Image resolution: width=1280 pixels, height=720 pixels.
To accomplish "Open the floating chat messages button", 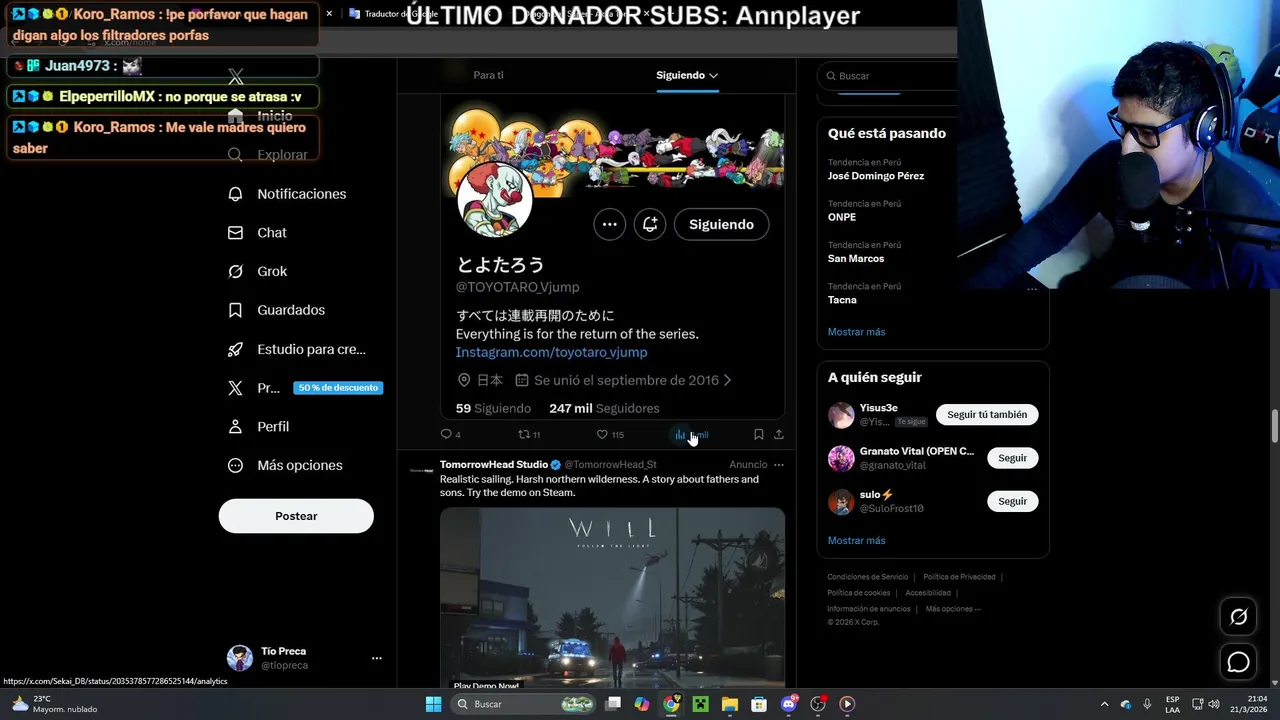I will [x=1238, y=662].
